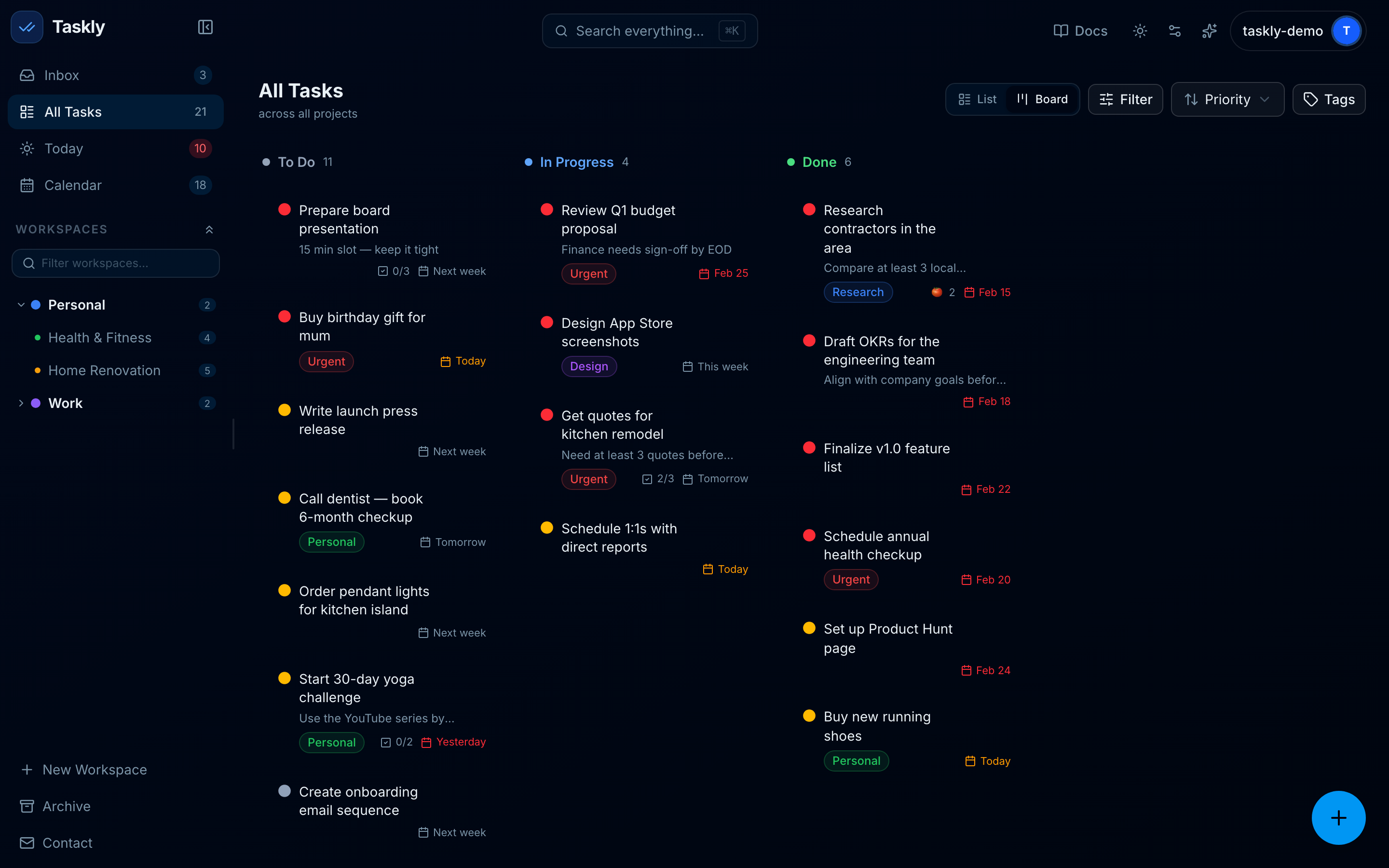Open the Archive sidebar icon

(x=27, y=806)
